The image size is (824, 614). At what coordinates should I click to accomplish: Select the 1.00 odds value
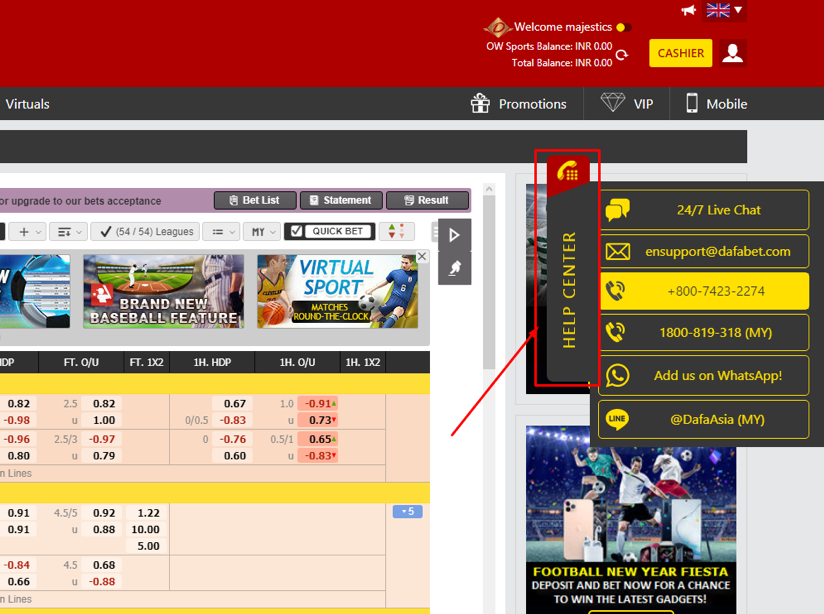[104, 421]
